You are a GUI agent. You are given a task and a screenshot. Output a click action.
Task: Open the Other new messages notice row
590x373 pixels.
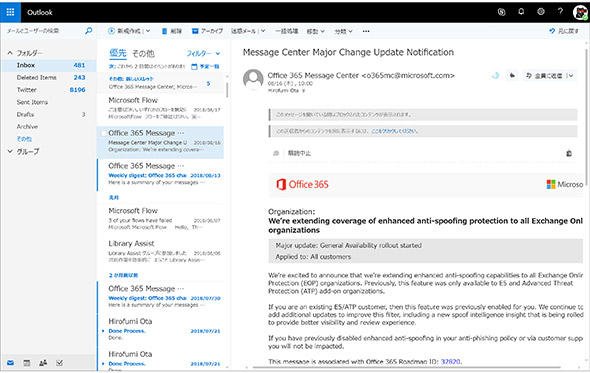(161, 83)
